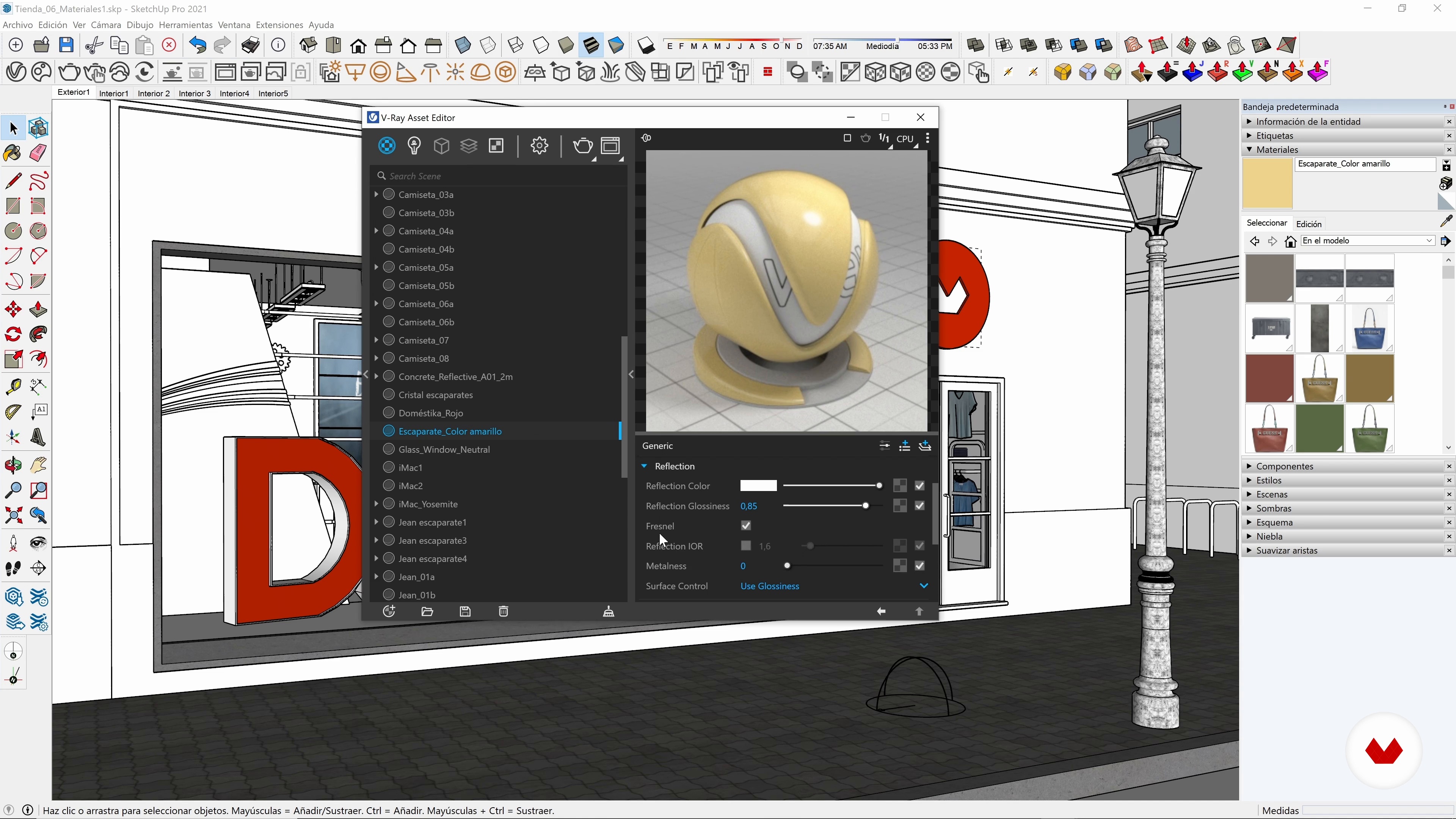The height and width of the screenshot is (819, 1456).
Task: Import asset file with the folder icon
Action: 427,612
